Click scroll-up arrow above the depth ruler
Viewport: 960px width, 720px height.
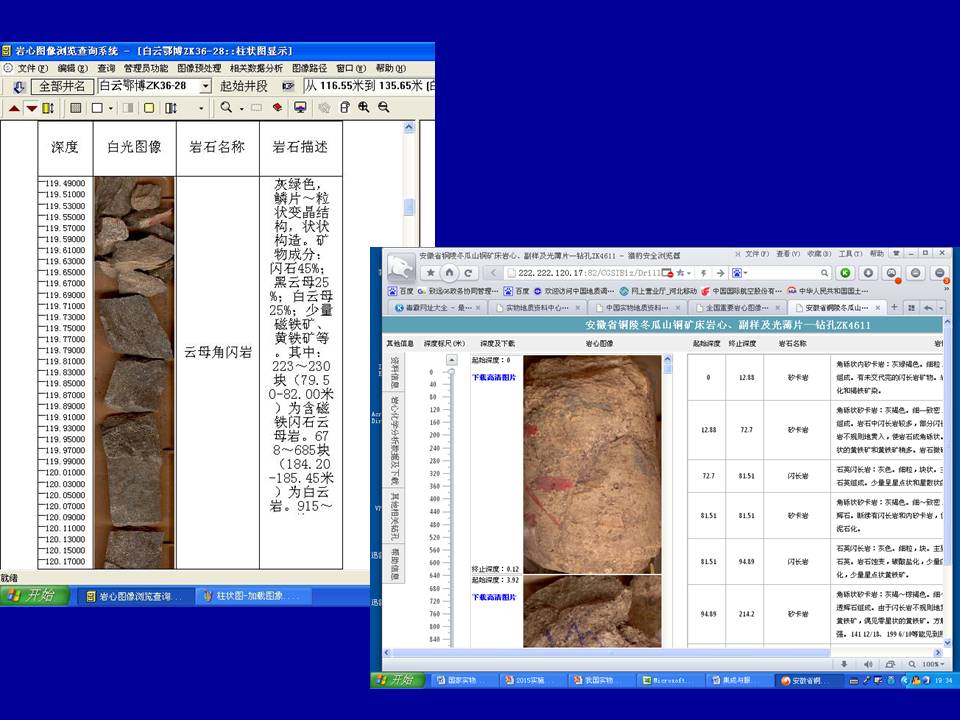point(452,360)
